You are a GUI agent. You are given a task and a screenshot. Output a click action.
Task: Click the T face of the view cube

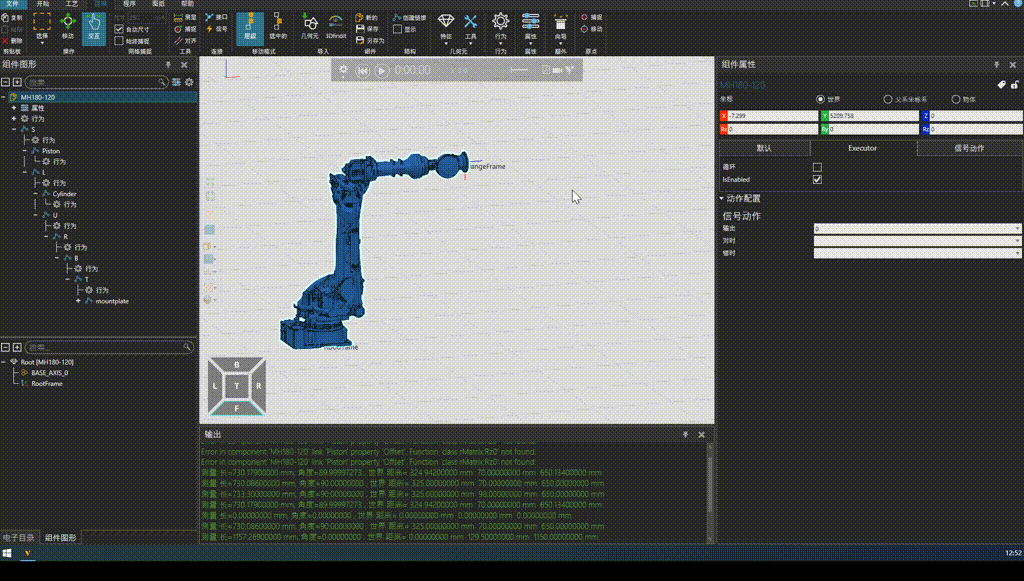[x=236, y=386]
